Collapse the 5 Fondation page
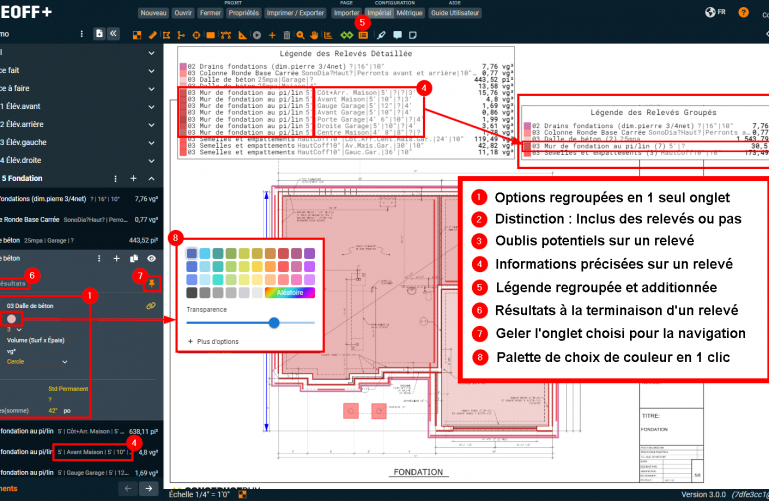This screenshot has height=501, width=769. pyautogui.click(x=152, y=179)
